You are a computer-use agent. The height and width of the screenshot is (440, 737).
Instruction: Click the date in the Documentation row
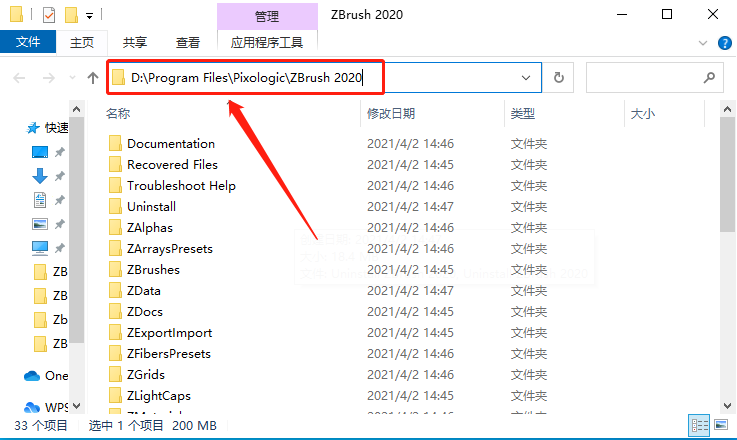[410, 143]
